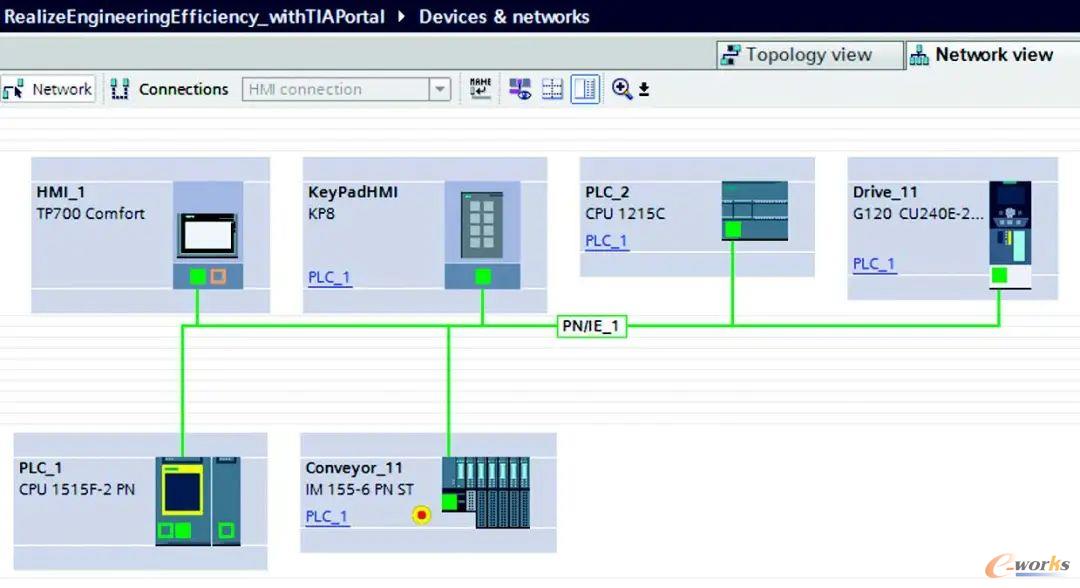The image size is (1080, 588).
Task: Select PLC_2 CPU 1215C device image
Action: 754,210
